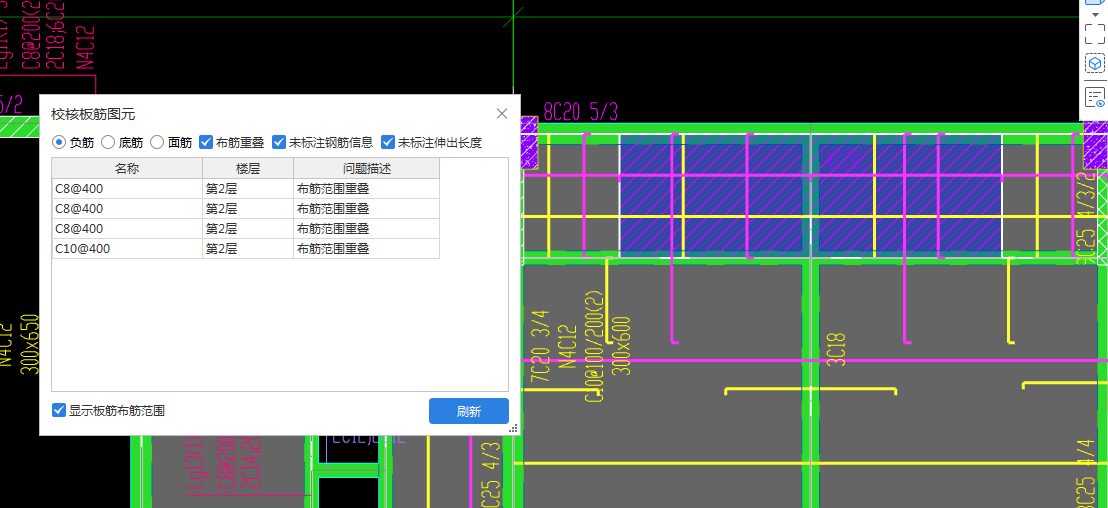The height and width of the screenshot is (508, 1108).
Task: Click the 300x650 label left of the dialog
Action: 30,343
